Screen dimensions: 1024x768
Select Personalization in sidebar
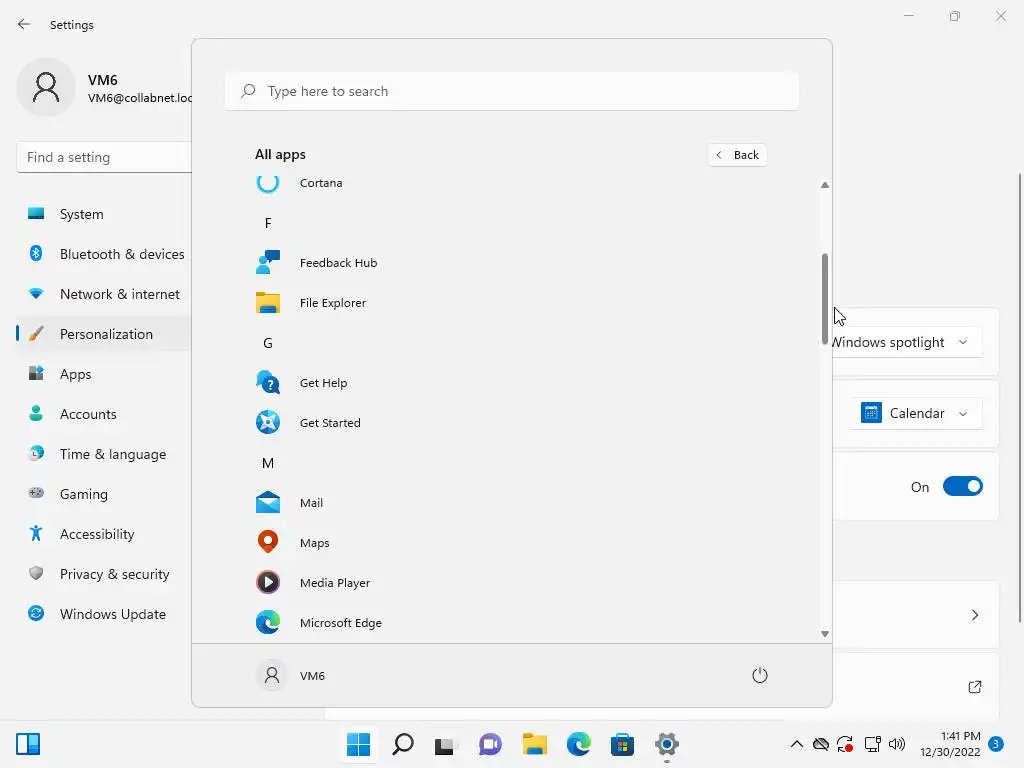(104, 334)
